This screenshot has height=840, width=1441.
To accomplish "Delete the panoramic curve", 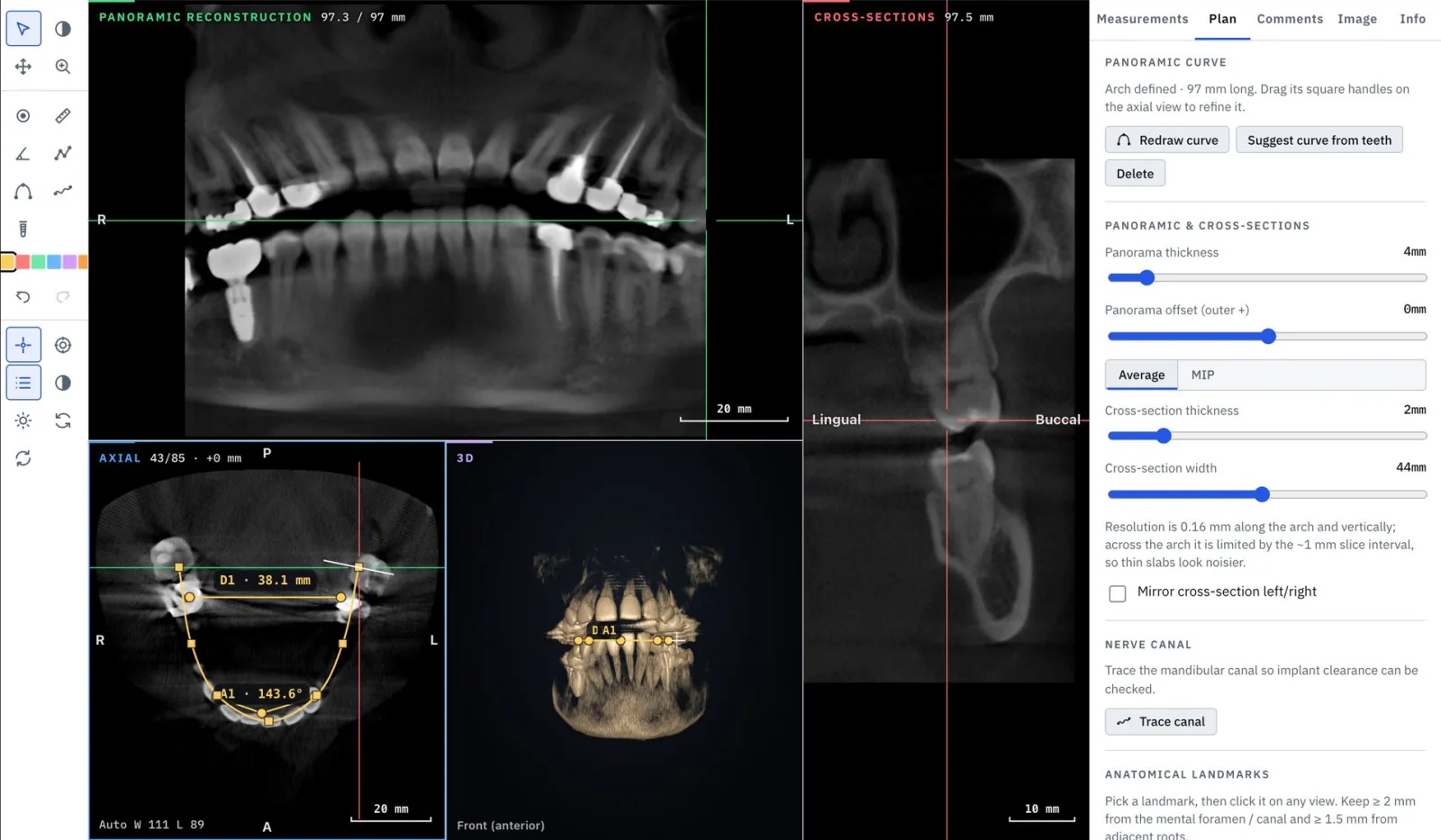I will coord(1135,174).
